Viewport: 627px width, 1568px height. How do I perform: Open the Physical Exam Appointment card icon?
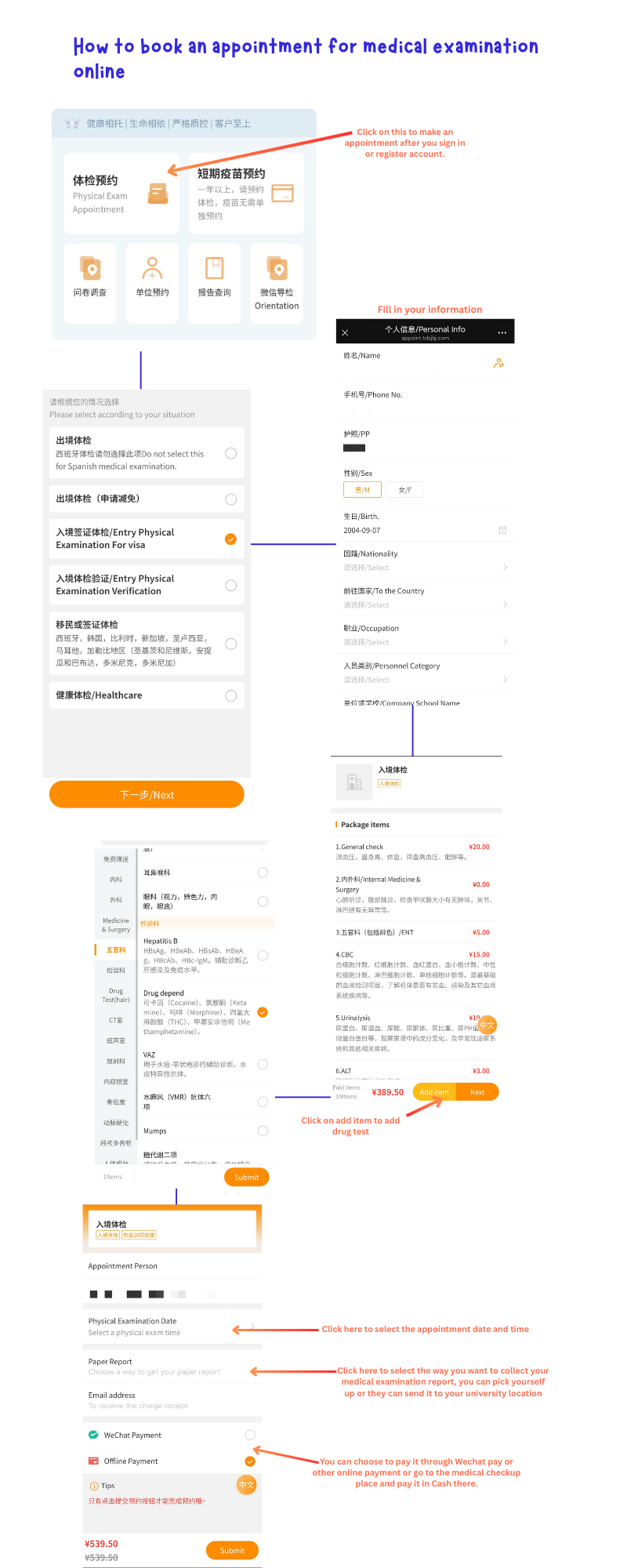tap(158, 193)
